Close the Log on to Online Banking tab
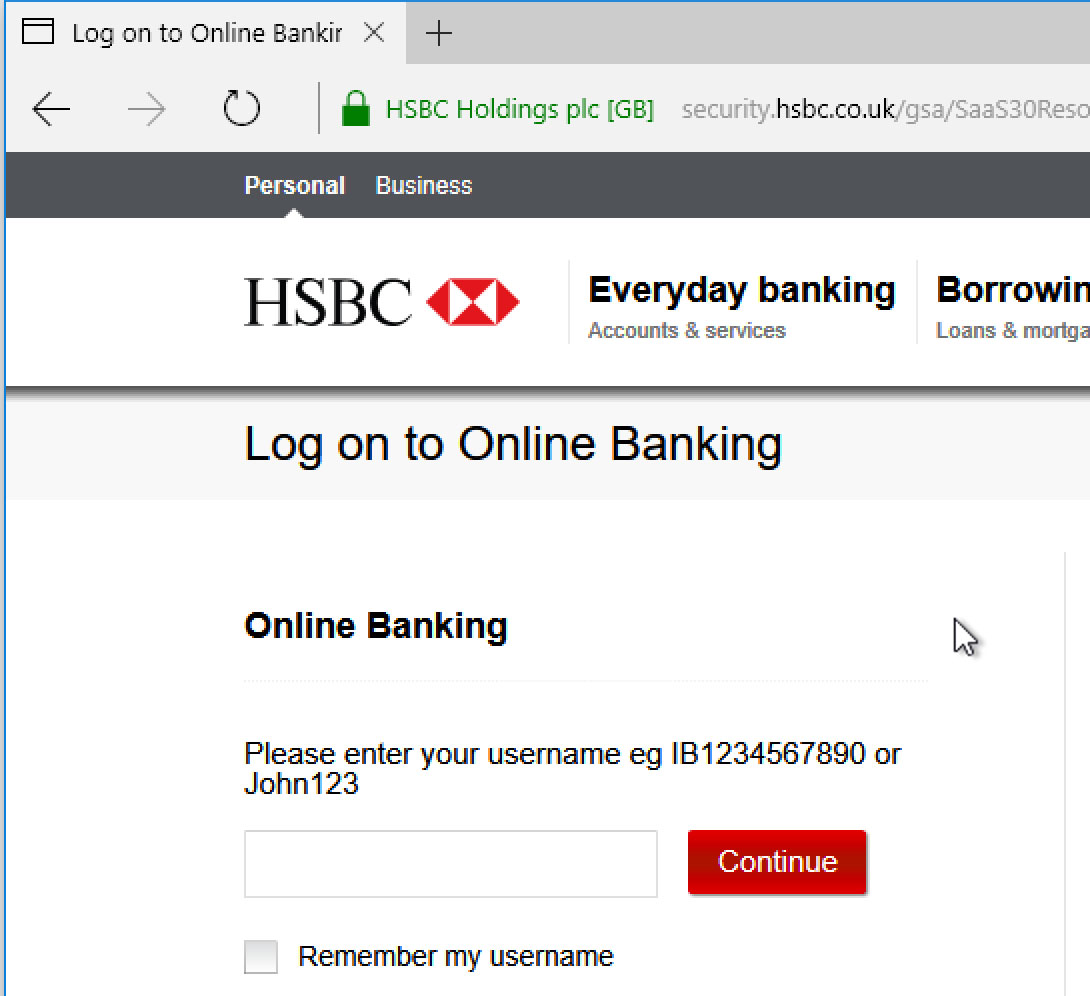 point(374,32)
